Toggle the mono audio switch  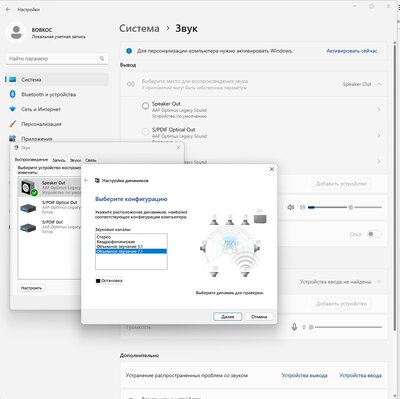374,234
